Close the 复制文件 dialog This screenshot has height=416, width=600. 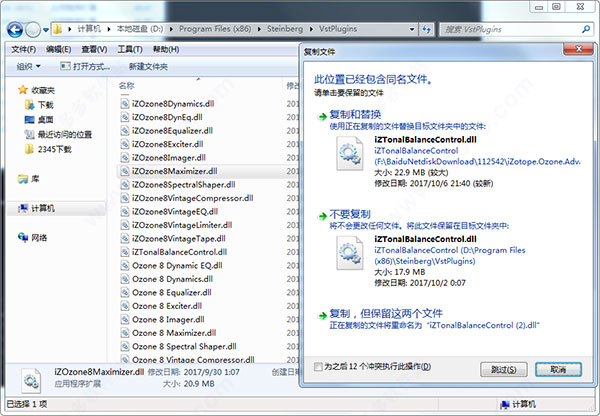579,49
